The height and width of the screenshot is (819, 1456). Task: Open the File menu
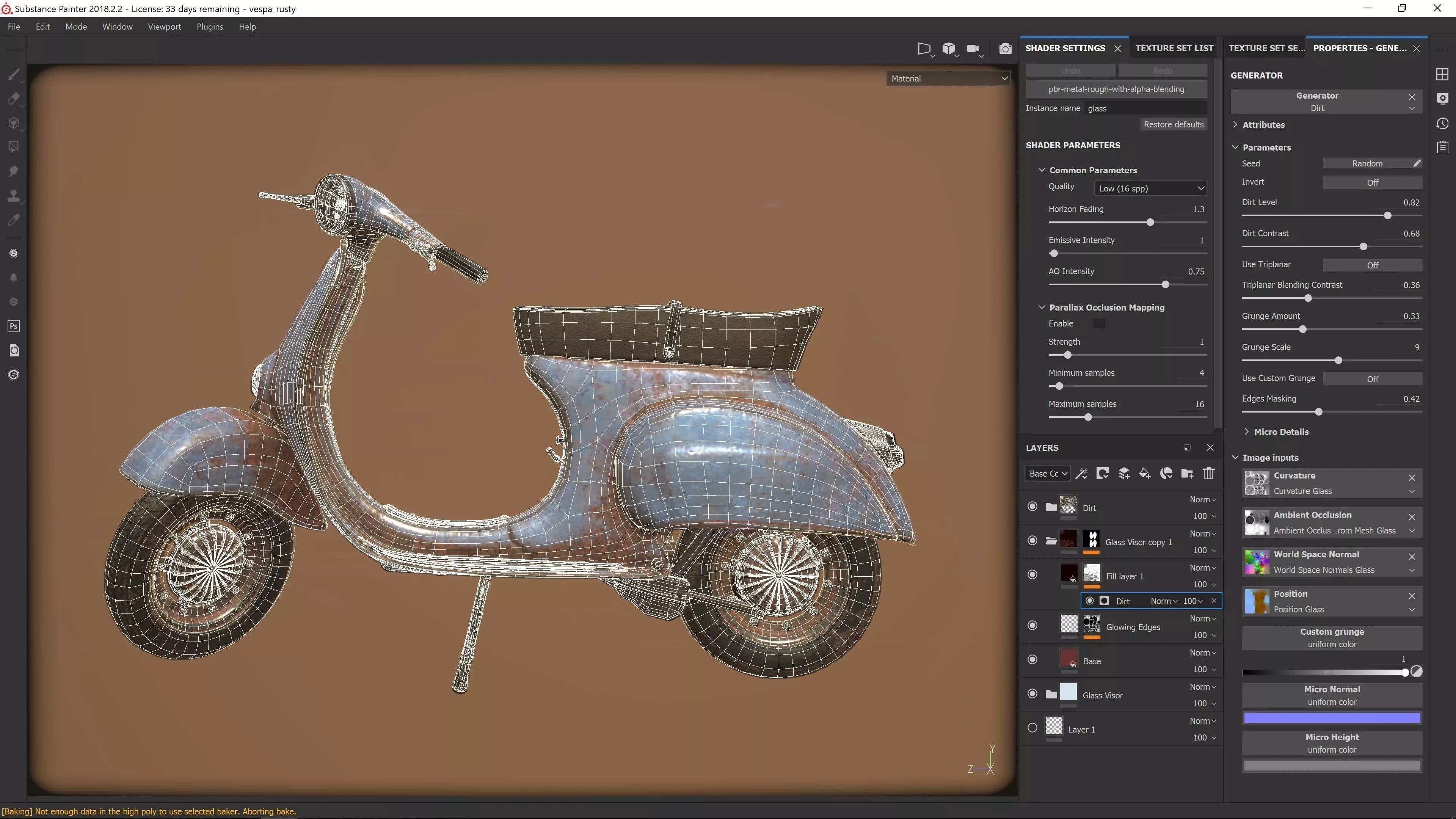[x=14, y=27]
